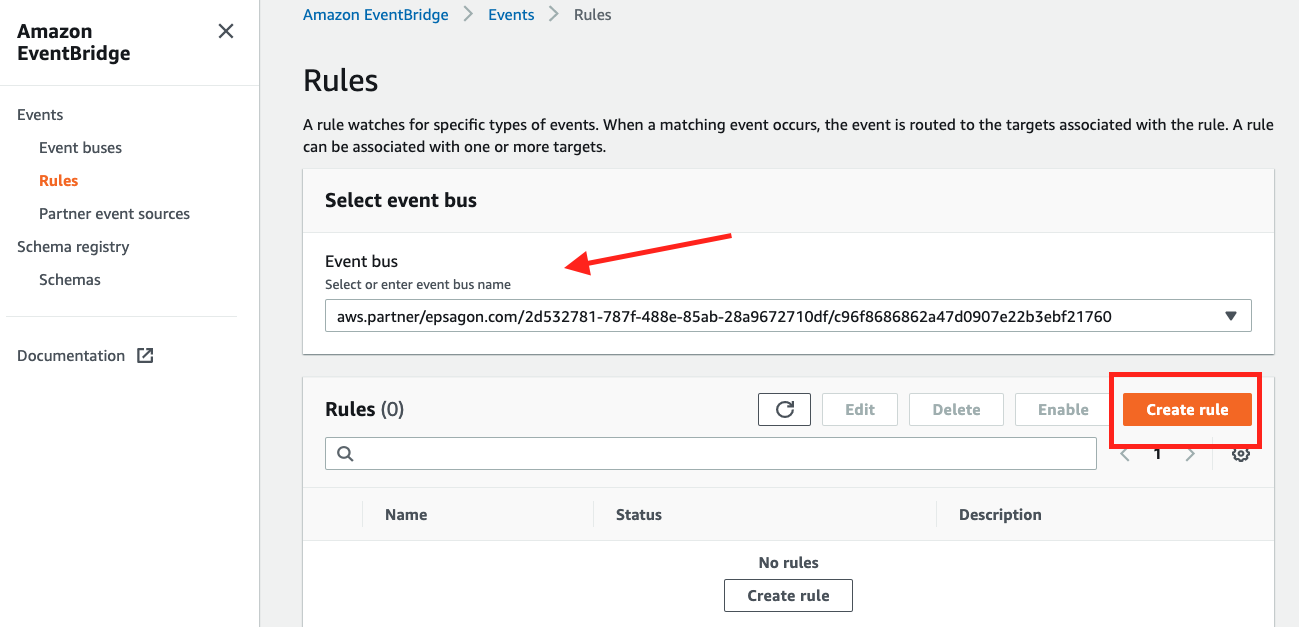This screenshot has width=1299, height=627.
Task: Click the Delete button
Action: (956, 409)
